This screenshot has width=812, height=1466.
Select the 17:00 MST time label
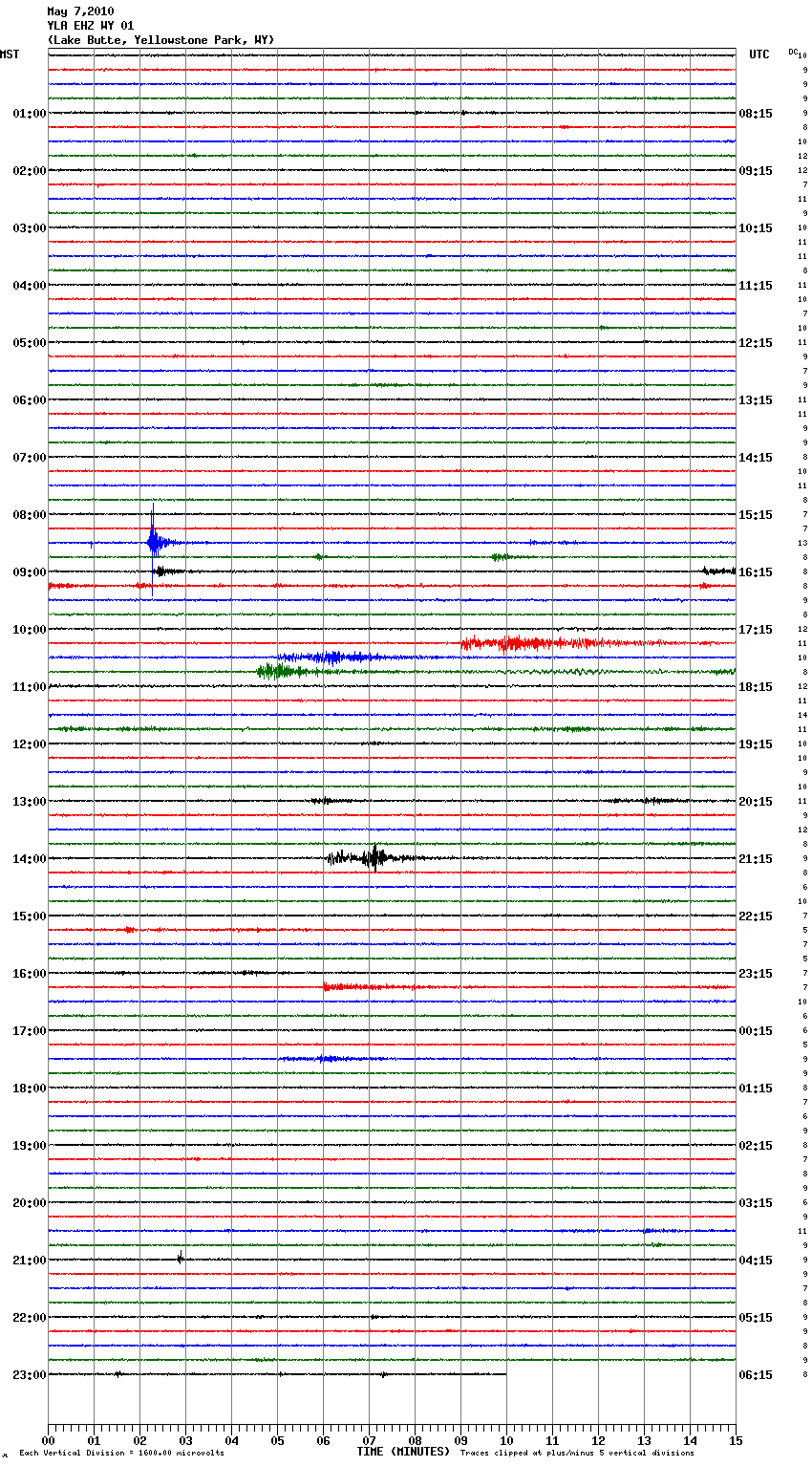pos(29,1031)
